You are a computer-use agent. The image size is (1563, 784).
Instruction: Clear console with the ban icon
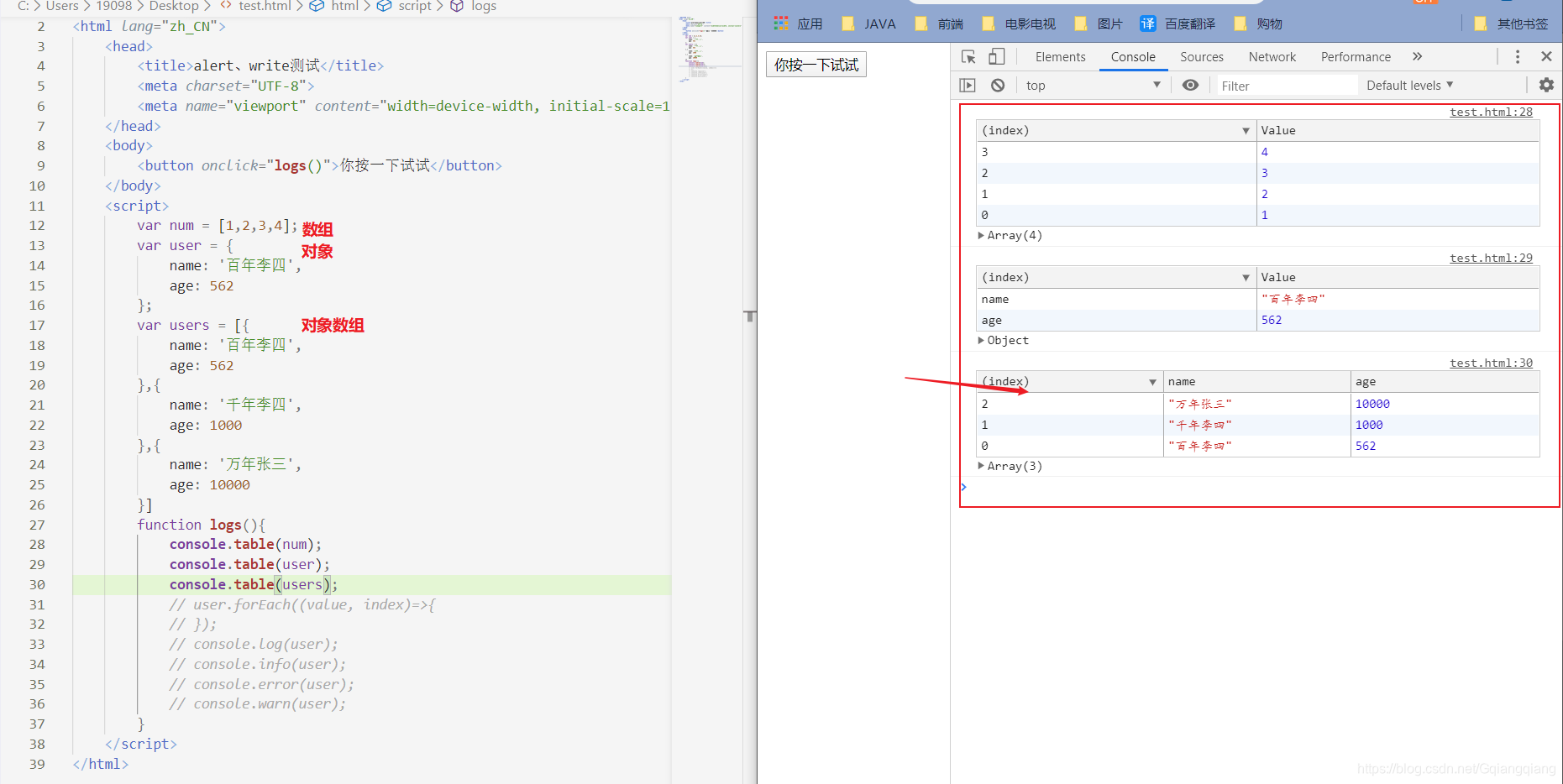[998, 85]
